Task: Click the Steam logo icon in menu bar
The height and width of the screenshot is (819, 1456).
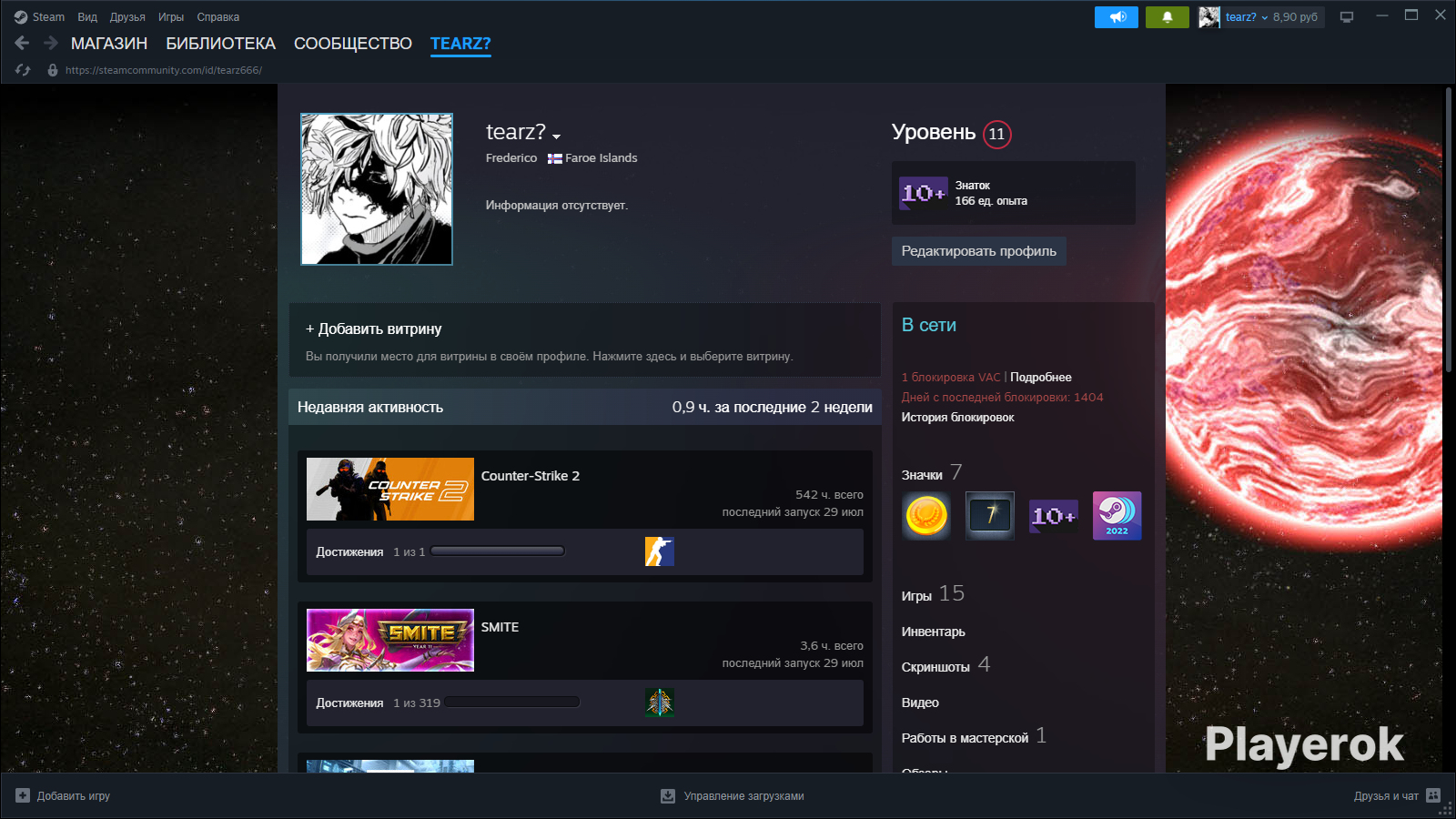Action: coord(21,17)
